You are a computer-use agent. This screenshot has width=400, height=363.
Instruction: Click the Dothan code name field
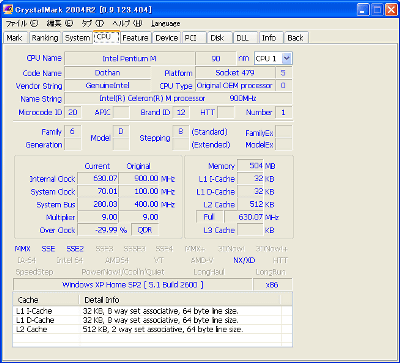(108, 73)
